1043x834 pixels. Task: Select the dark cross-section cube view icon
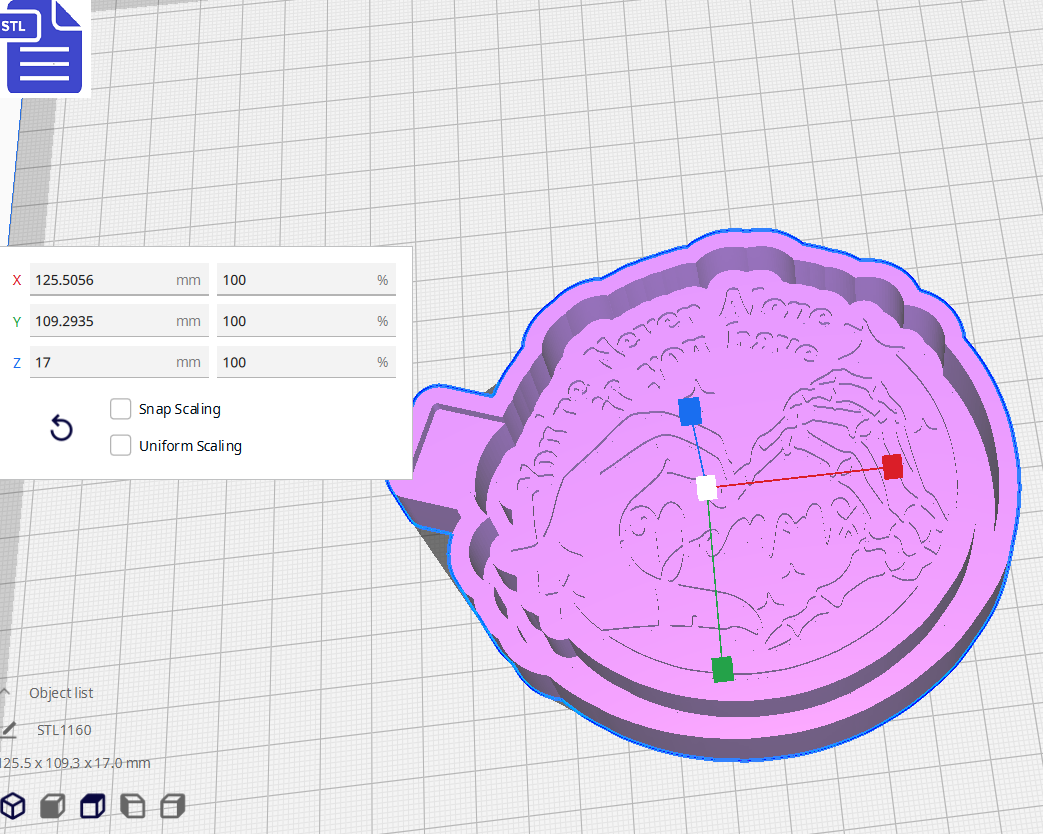[92, 805]
